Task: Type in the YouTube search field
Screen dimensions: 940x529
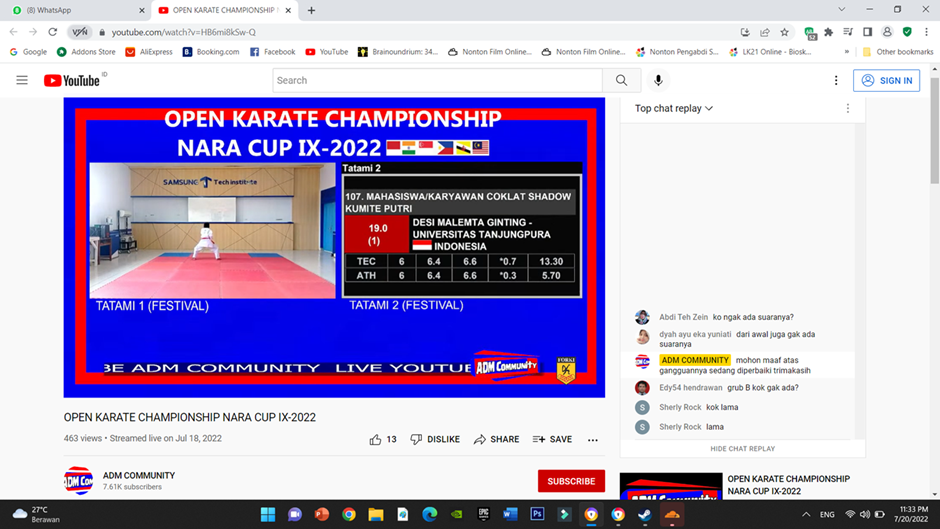Action: 437,80
